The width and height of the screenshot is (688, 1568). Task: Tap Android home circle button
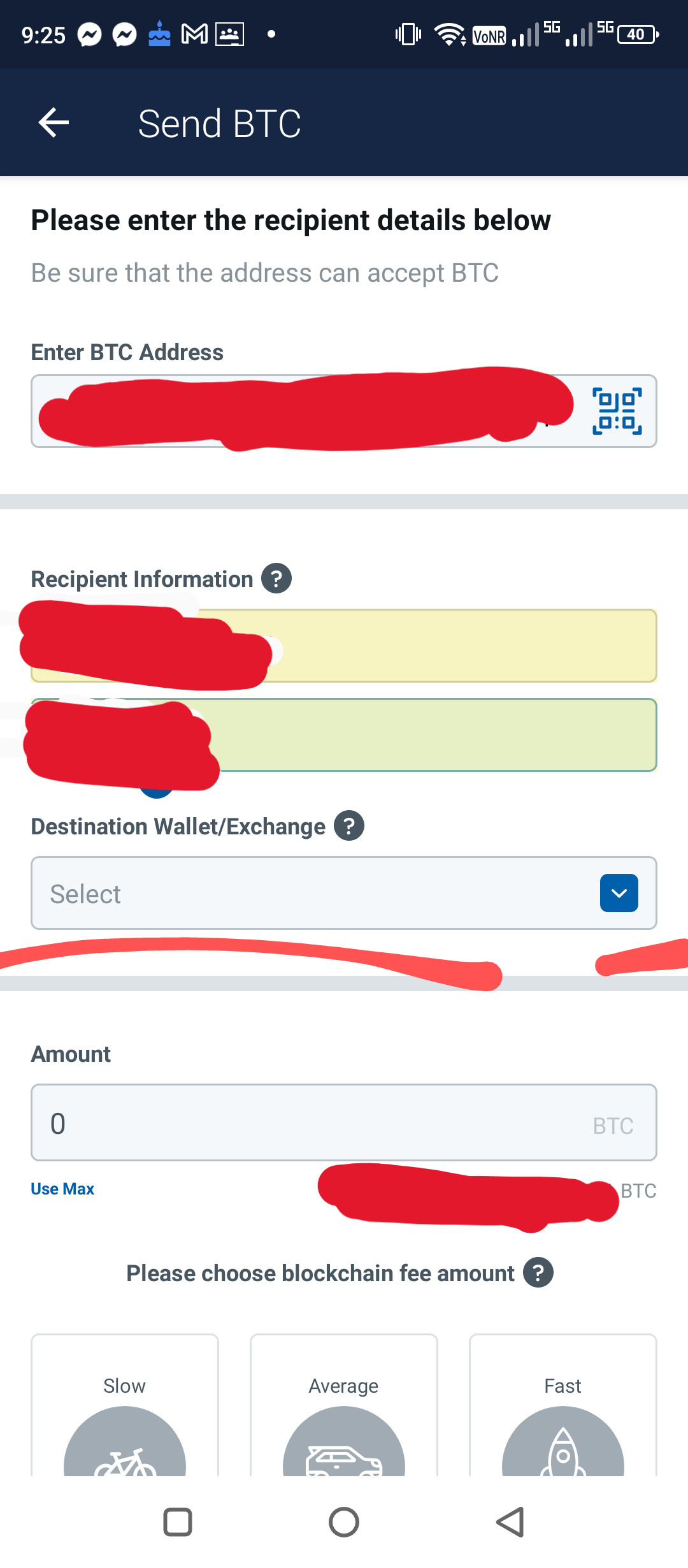(344, 1522)
